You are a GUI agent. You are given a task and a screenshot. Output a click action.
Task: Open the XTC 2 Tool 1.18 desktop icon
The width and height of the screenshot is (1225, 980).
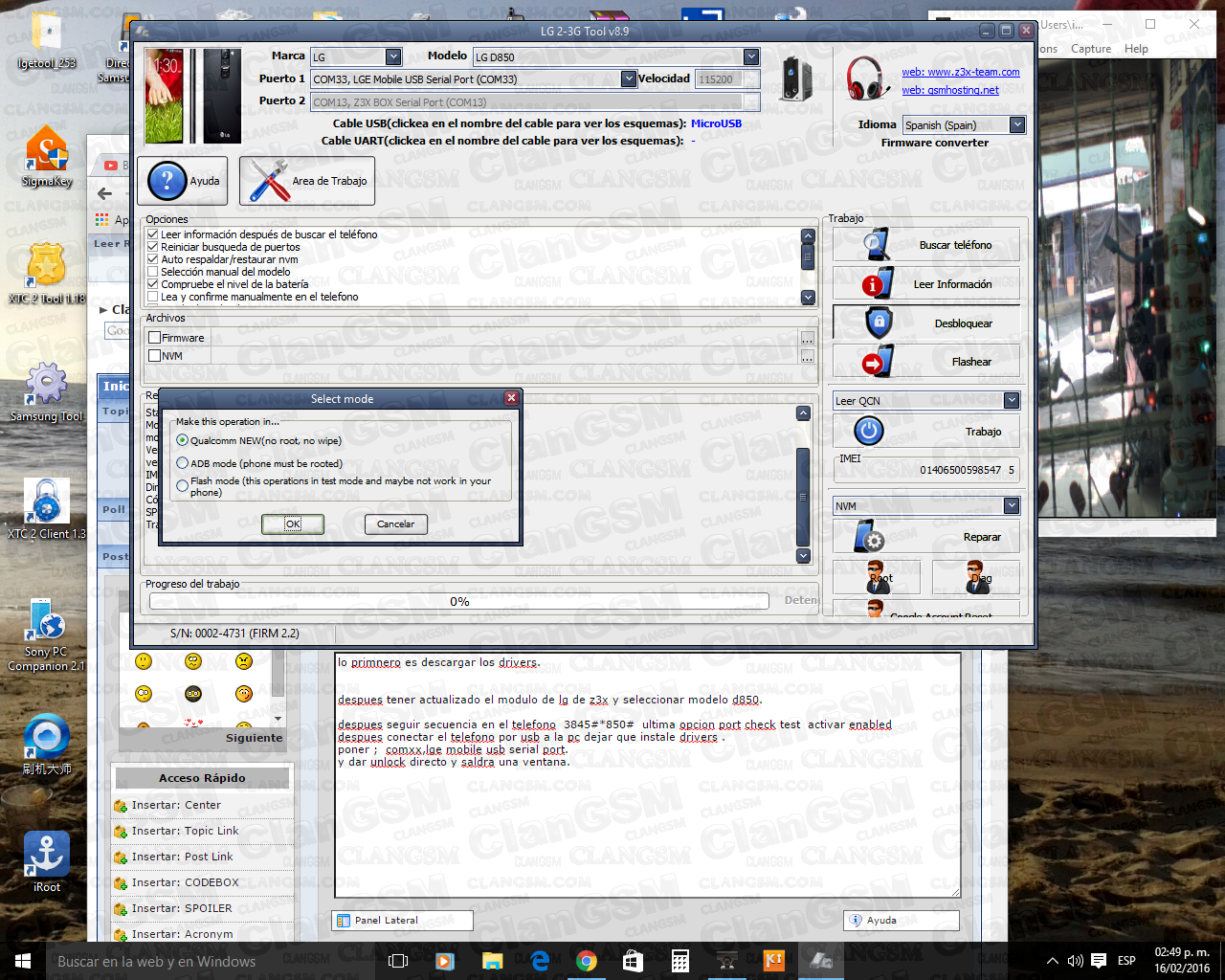click(47, 274)
